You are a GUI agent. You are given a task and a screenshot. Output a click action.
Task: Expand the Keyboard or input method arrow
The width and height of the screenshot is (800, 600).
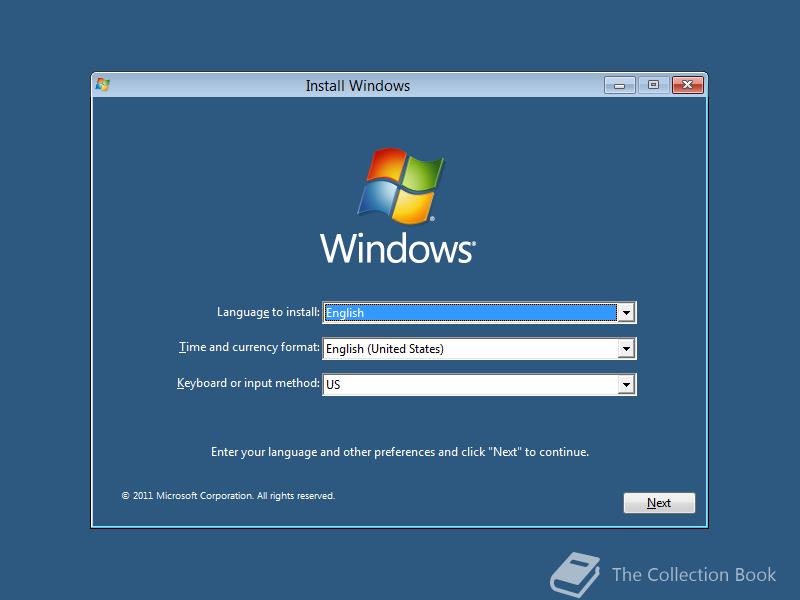tap(626, 385)
